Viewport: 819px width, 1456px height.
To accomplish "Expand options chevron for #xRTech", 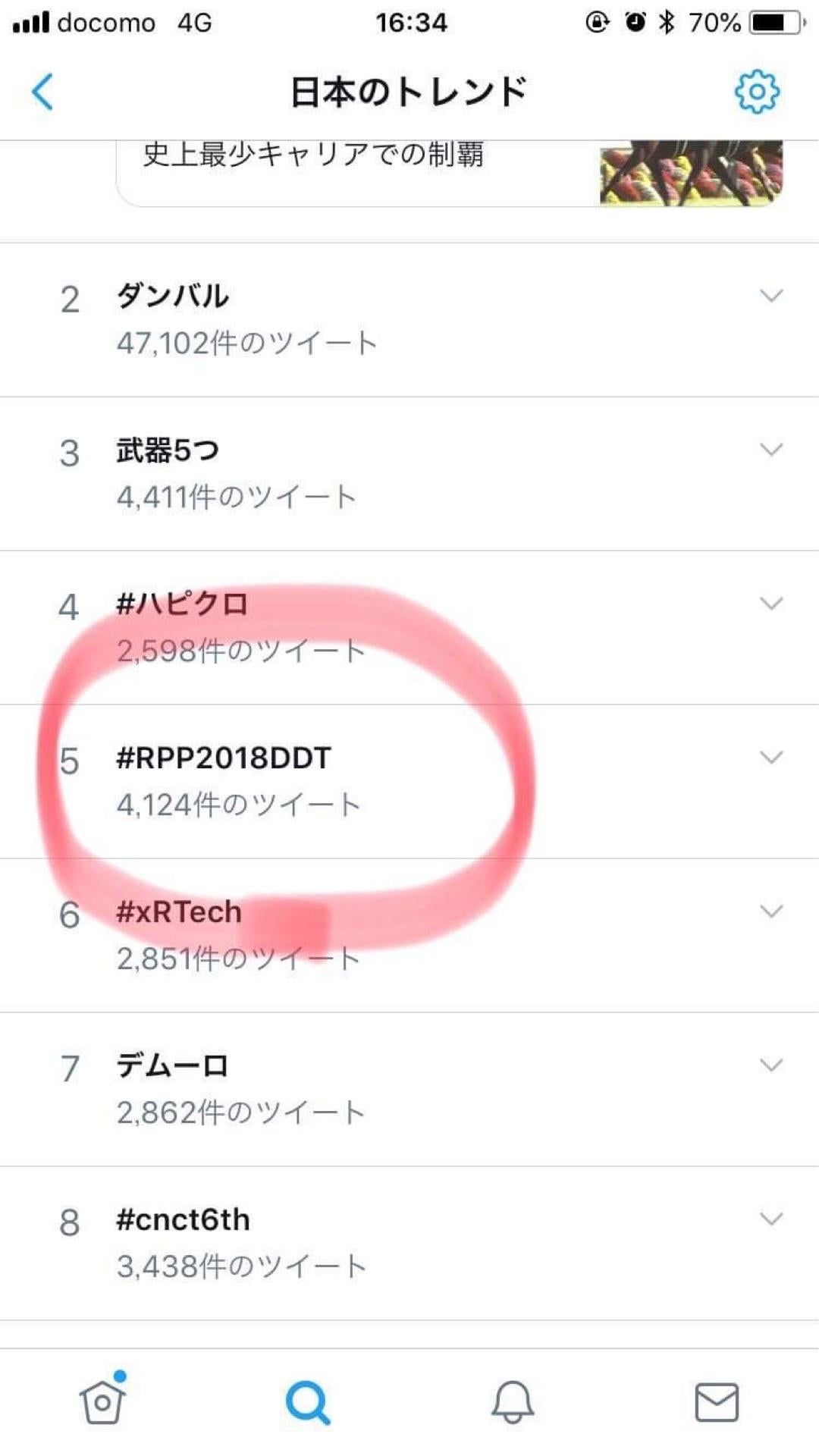I will click(x=771, y=912).
